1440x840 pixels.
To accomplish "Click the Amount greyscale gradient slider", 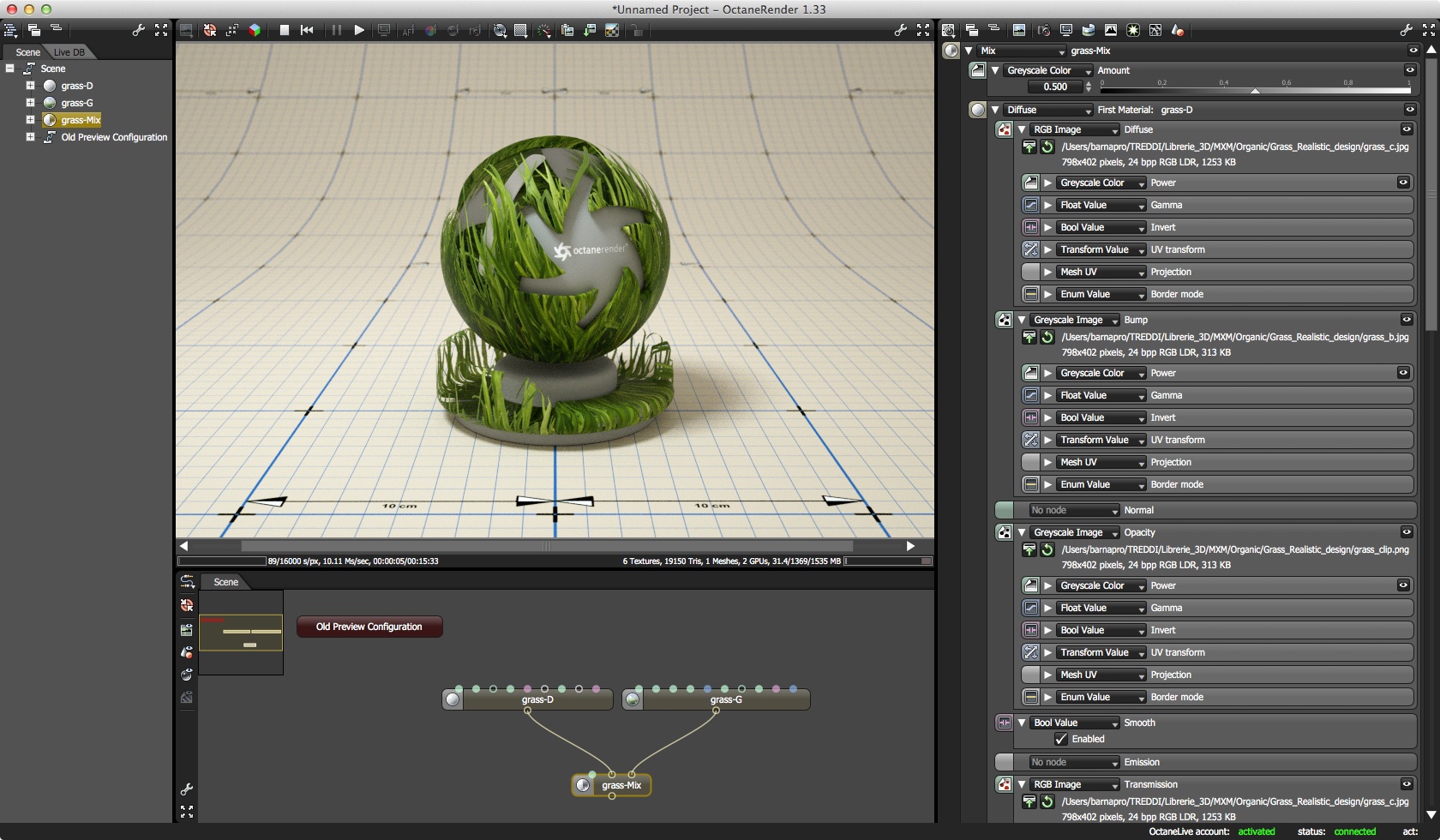I will pos(1256,90).
